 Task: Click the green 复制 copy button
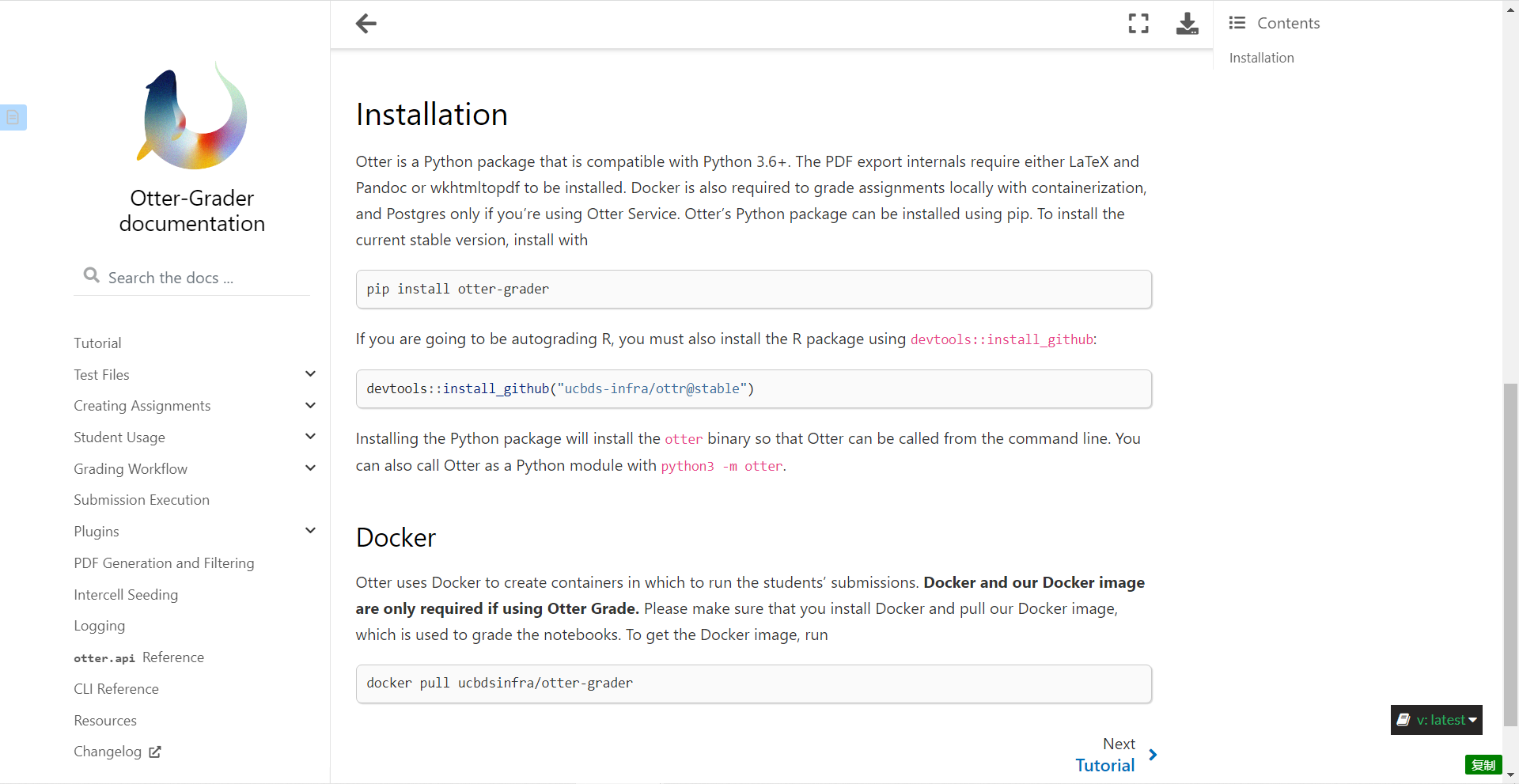pos(1483,765)
